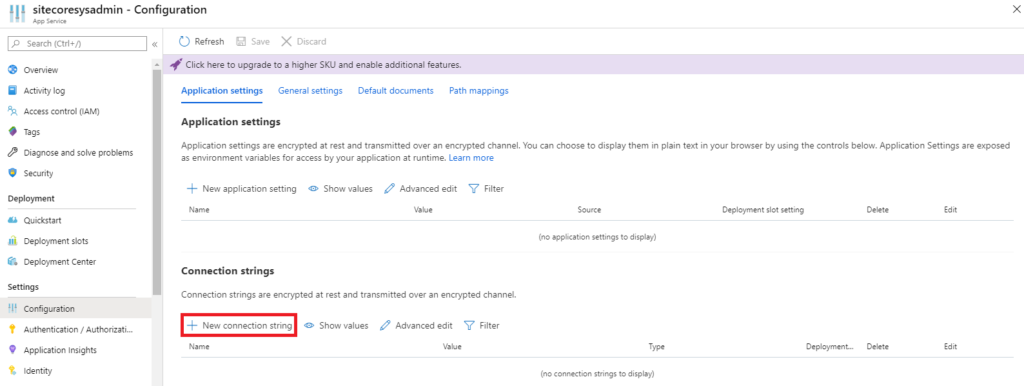The height and width of the screenshot is (386, 1024).
Task: Click the Access control (IAM) people icon
Action: click(x=12, y=111)
